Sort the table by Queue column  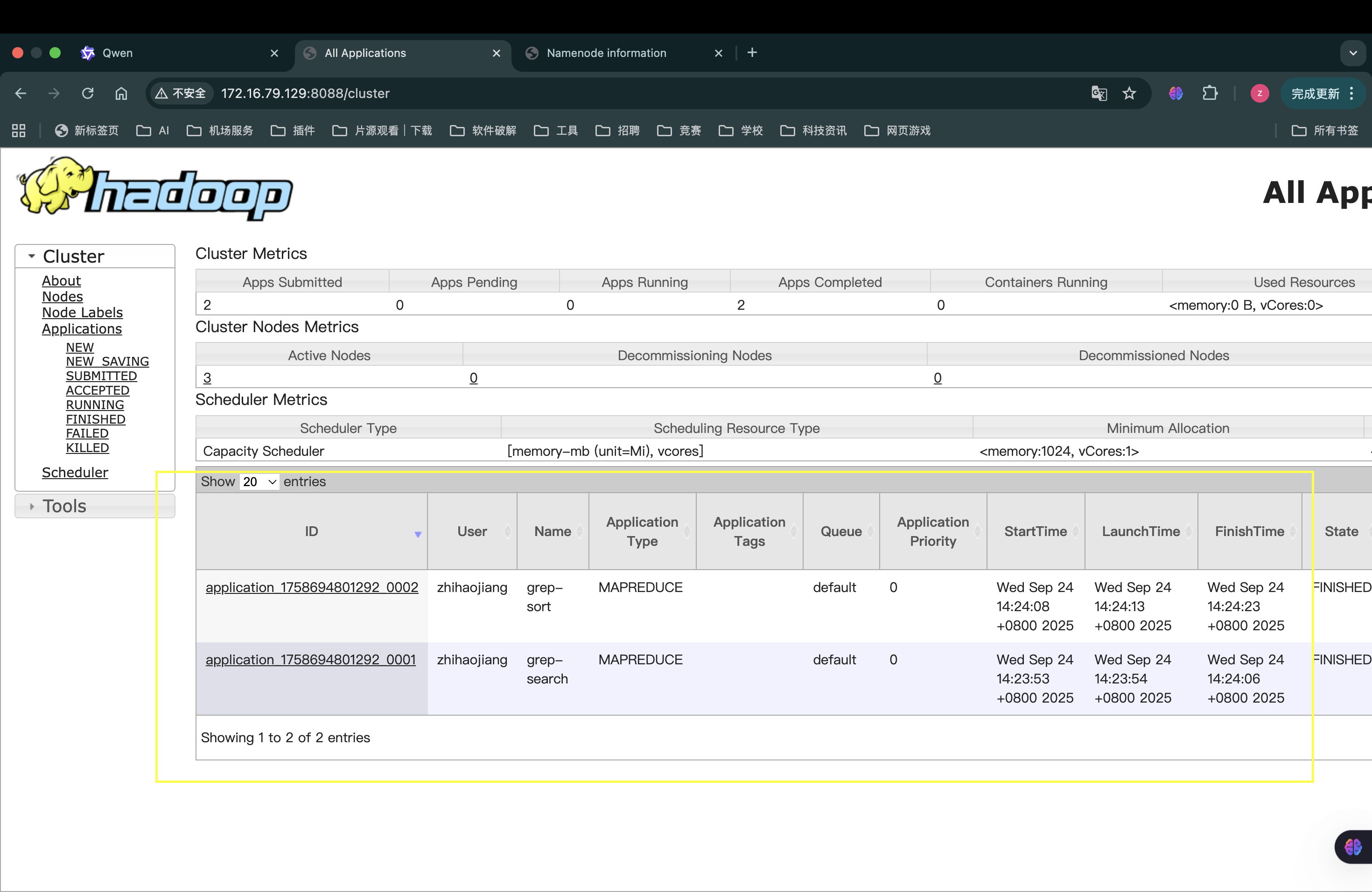point(842,531)
